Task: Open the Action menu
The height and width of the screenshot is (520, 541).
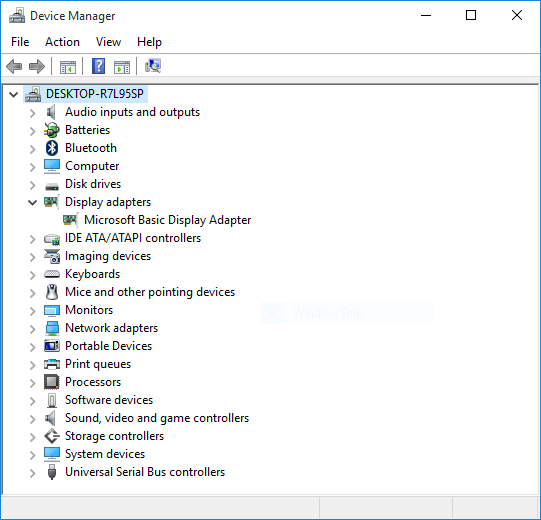Action: click(62, 42)
